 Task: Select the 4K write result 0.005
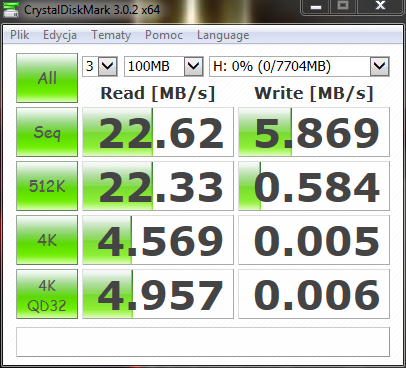pyautogui.click(x=314, y=240)
